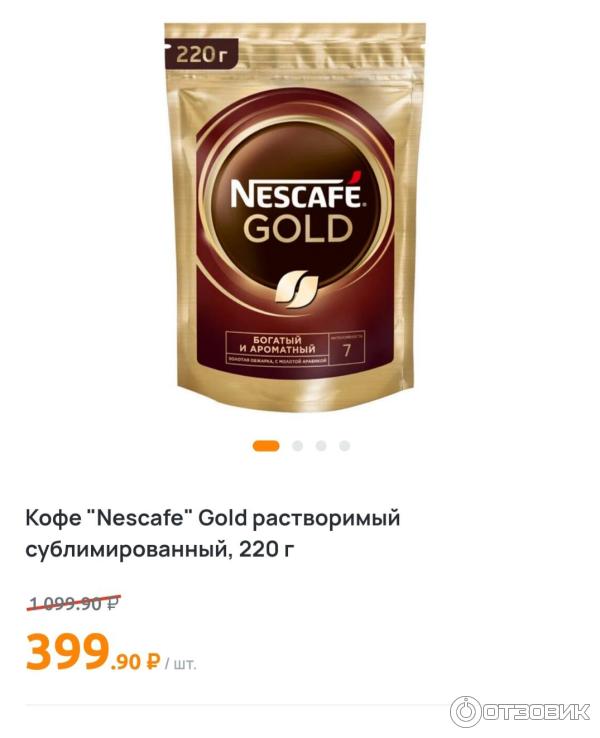Click the round Отзовик logo icon
Viewport: 600px width, 738px height.
465,711
